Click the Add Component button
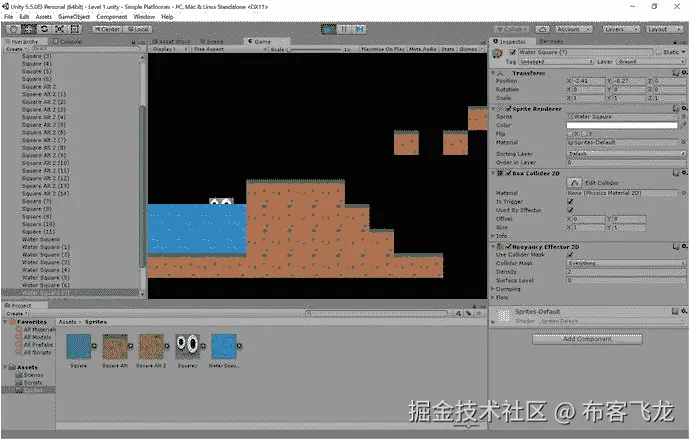 [x=587, y=339]
